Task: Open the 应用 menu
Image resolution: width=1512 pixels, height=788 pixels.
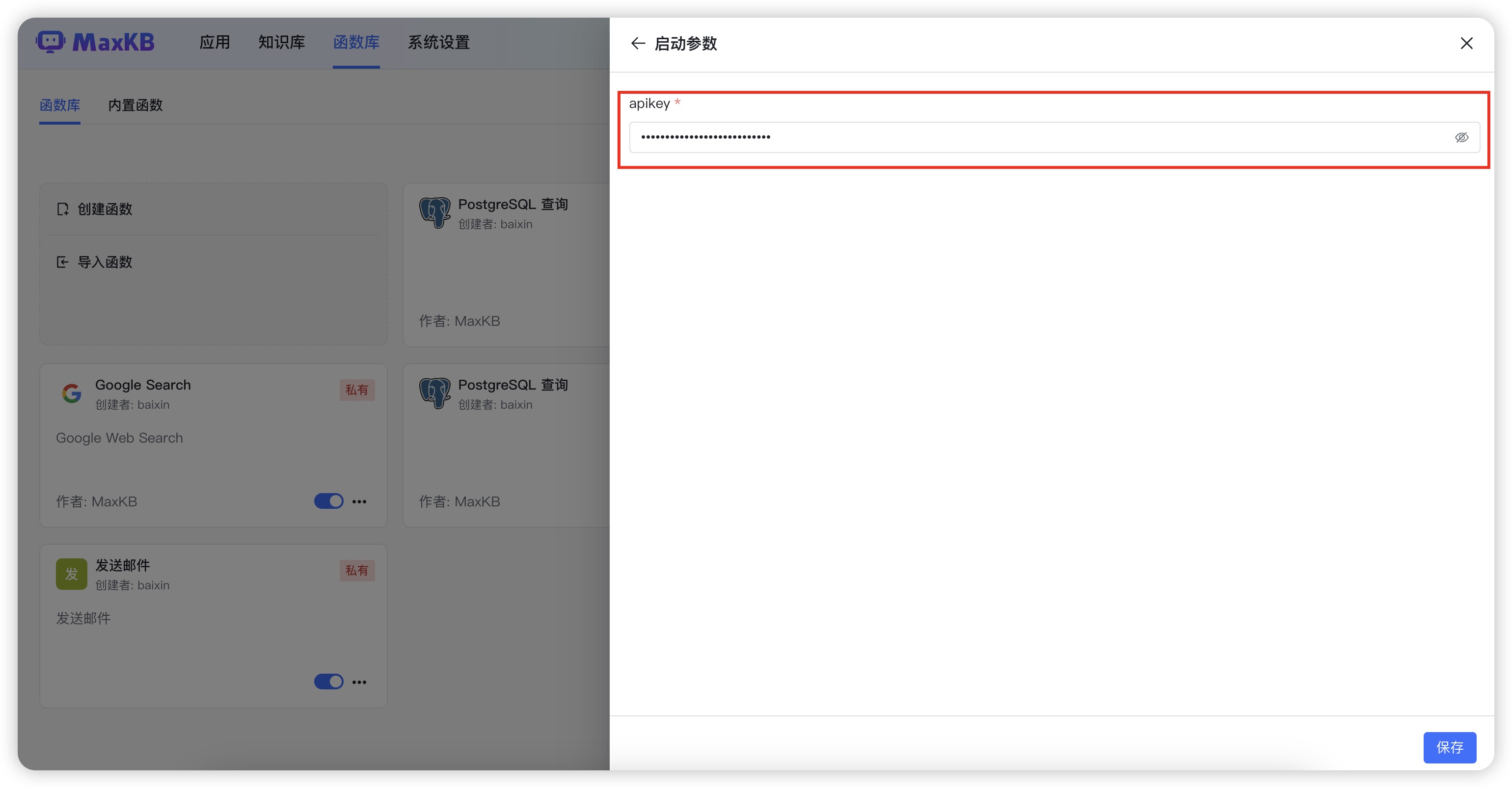Action: 214,42
